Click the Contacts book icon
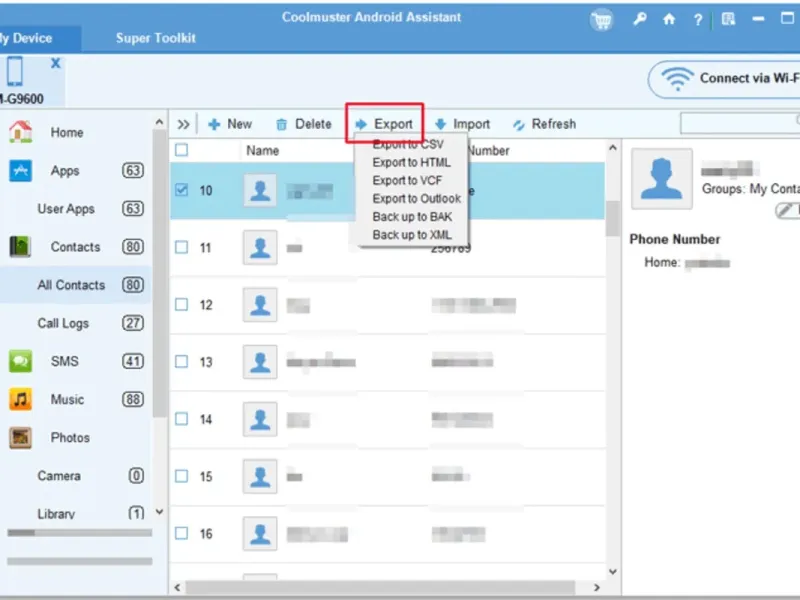Screen dimensions: 800x600 click(x=20, y=246)
